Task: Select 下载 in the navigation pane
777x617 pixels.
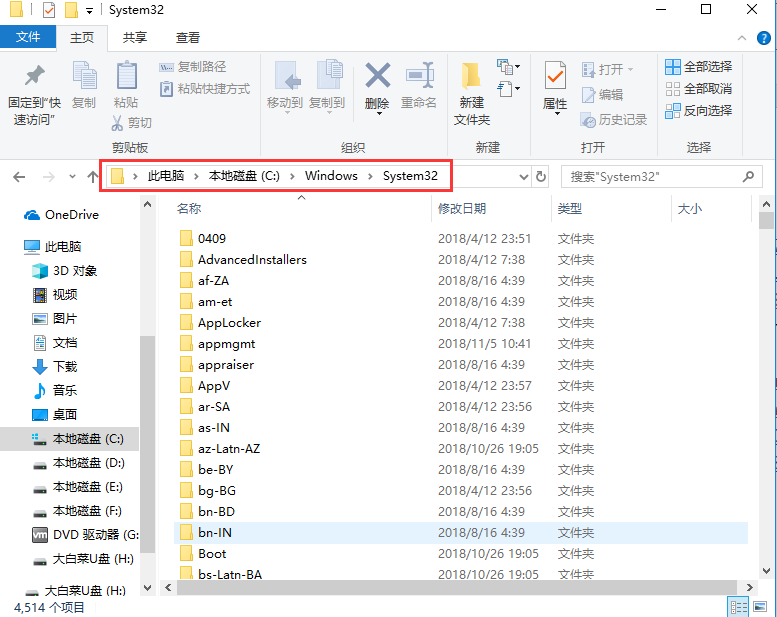Action: (55, 367)
